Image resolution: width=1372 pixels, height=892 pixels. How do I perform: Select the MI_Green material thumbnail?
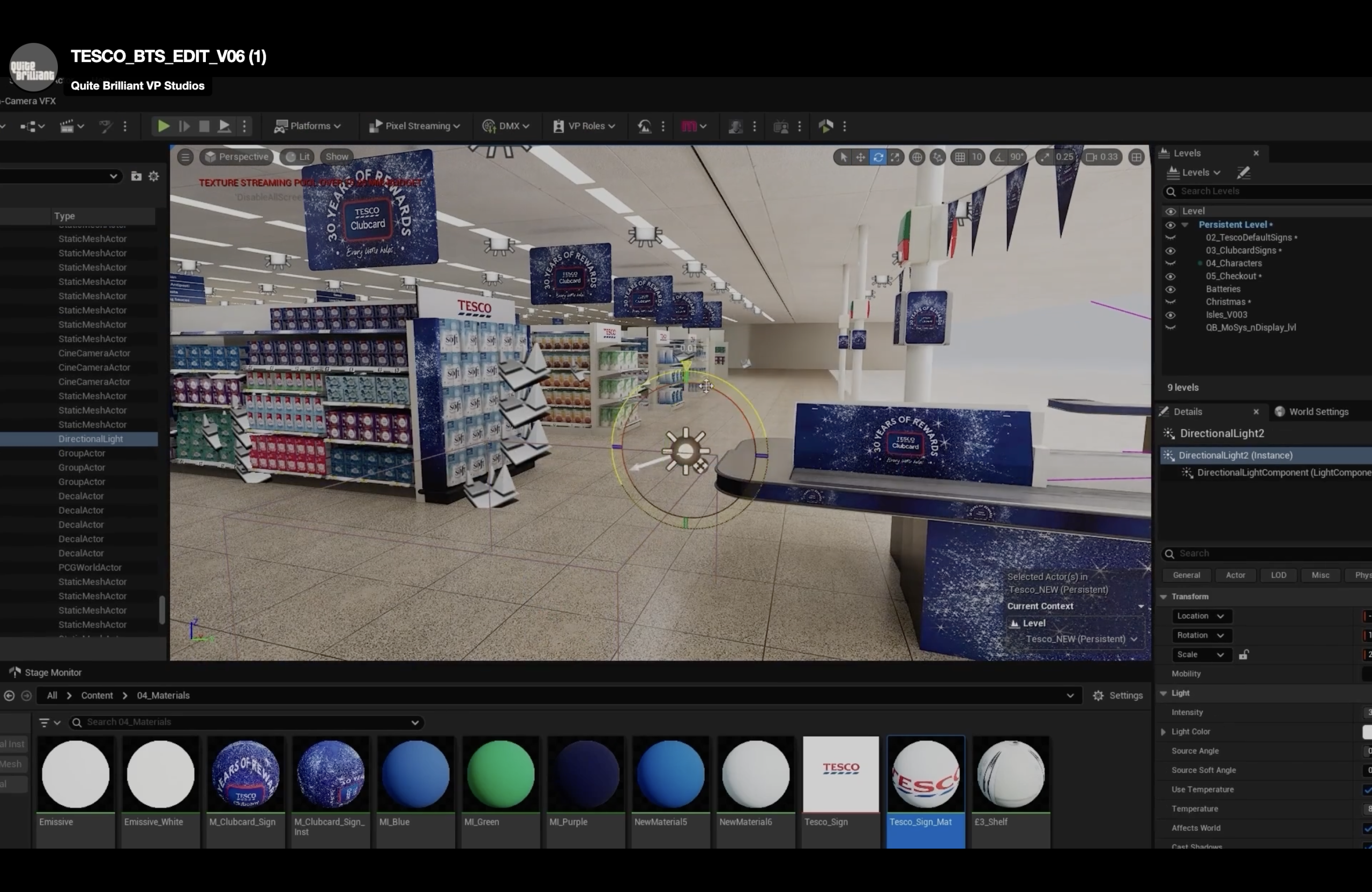click(501, 775)
